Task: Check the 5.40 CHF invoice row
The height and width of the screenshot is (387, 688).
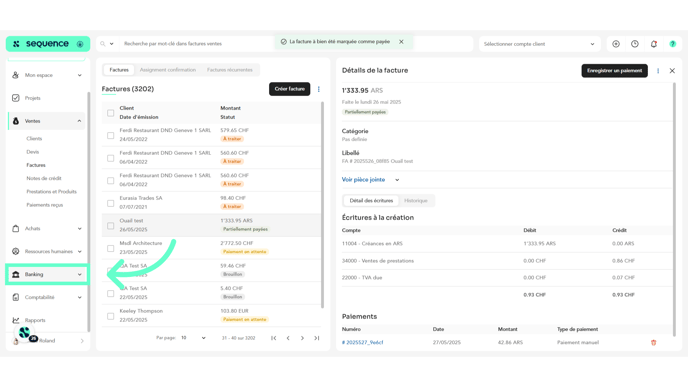Action: tap(111, 293)
